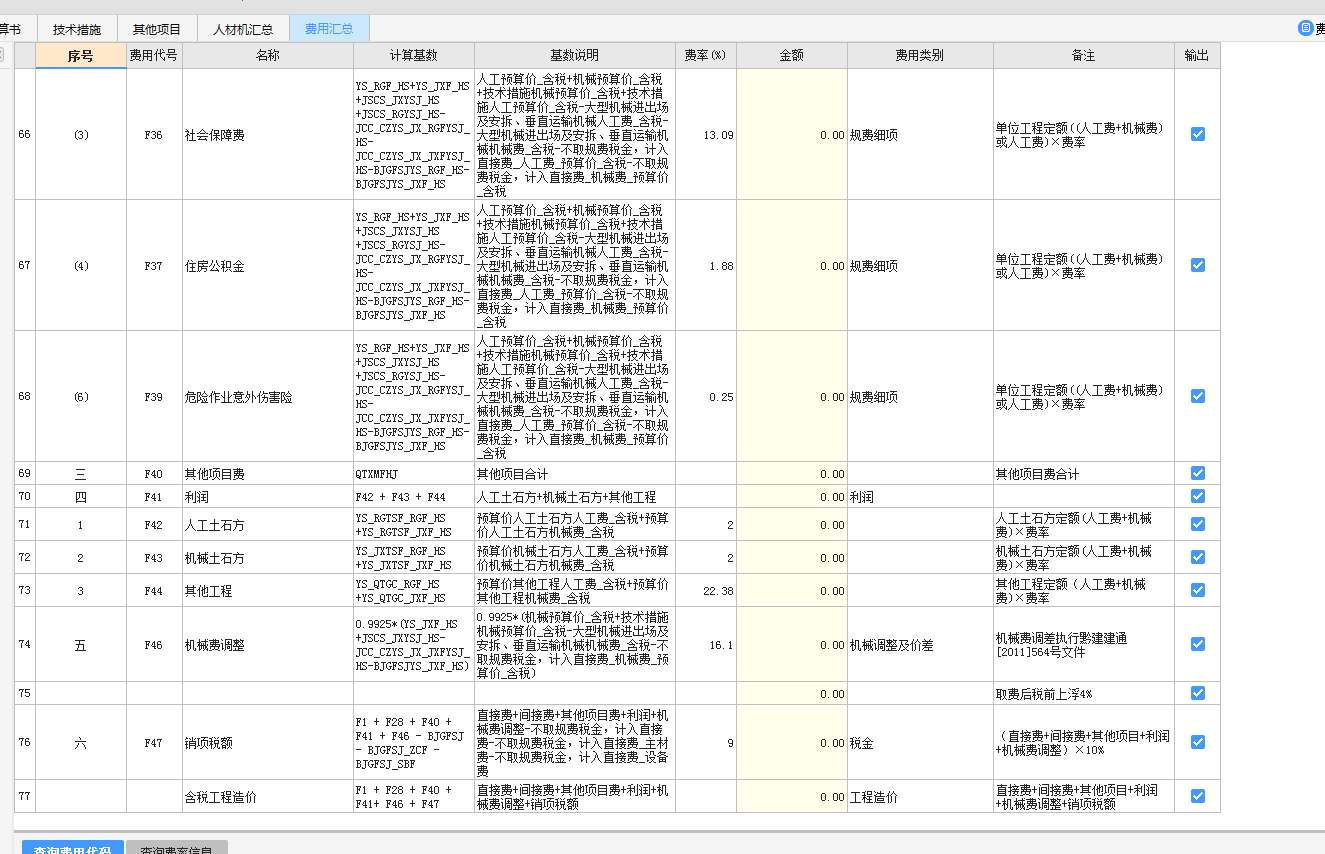Screen dimensions: 1325x854
Task: Click the 输出 column header
Action: (1197, 56)
